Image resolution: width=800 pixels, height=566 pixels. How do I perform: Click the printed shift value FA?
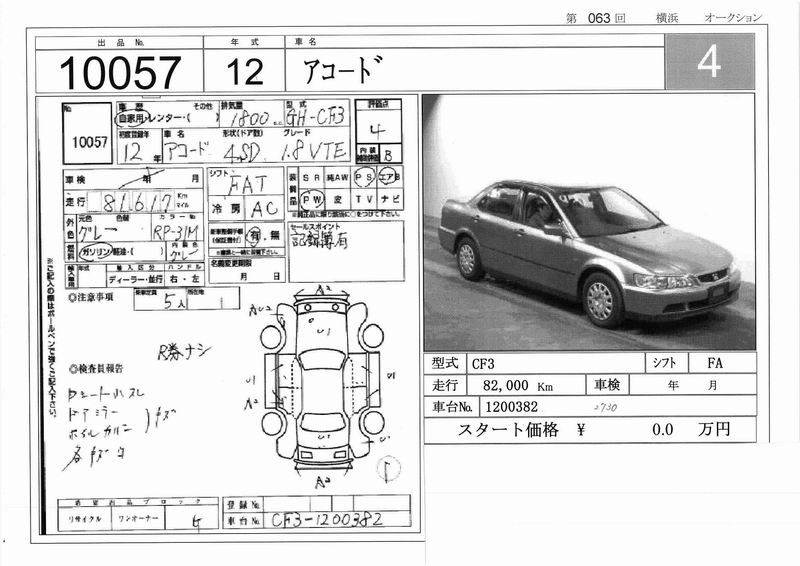(x=715, y=363)
